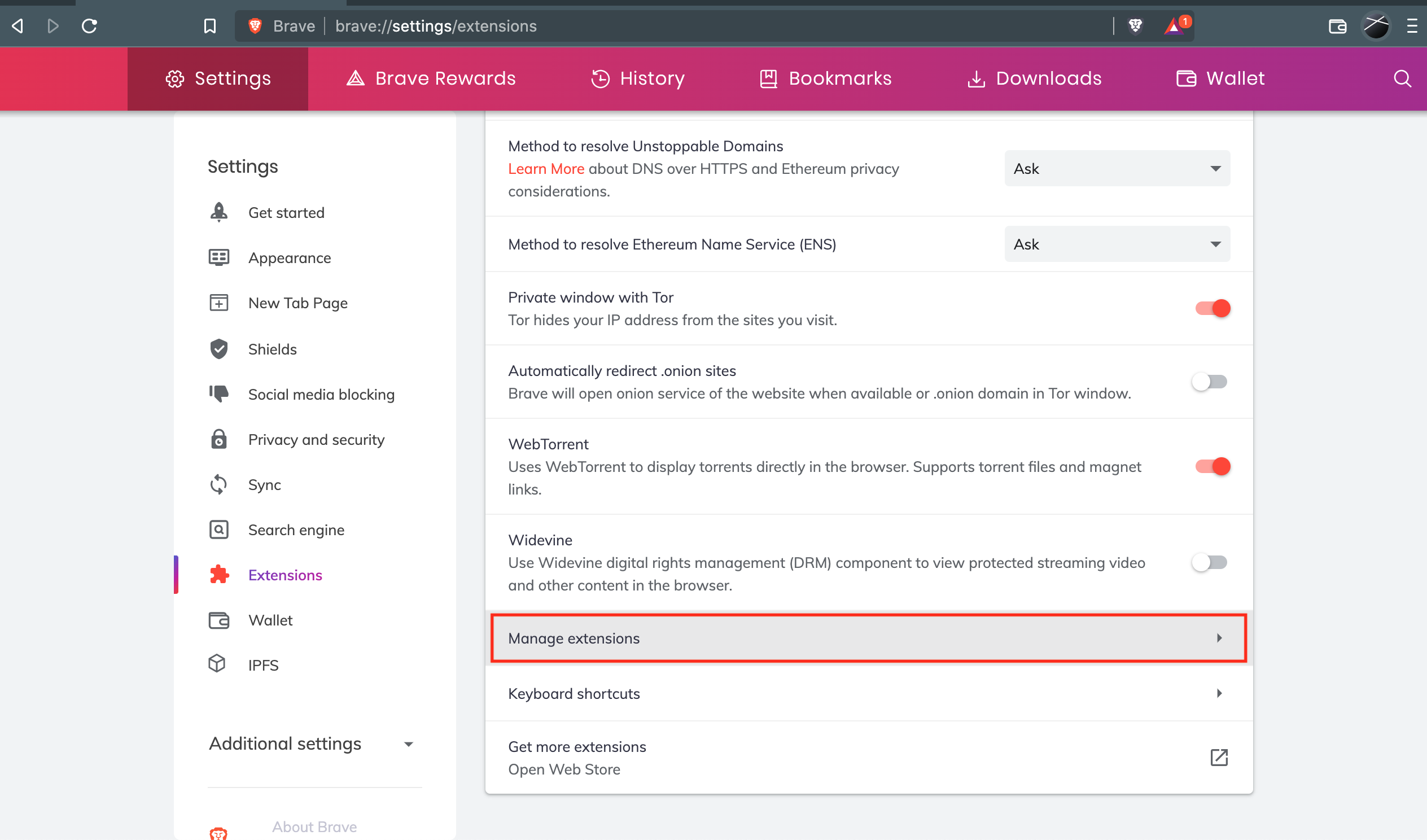Screen dimensions: 1427x840
Task: Select Extensions in the sidebar
Action: (x=285, y=575)
